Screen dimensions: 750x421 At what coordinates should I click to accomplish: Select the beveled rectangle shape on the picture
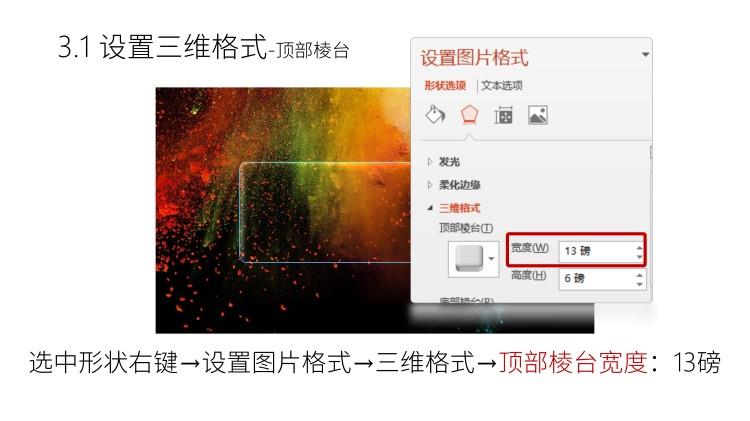[325, 212]
